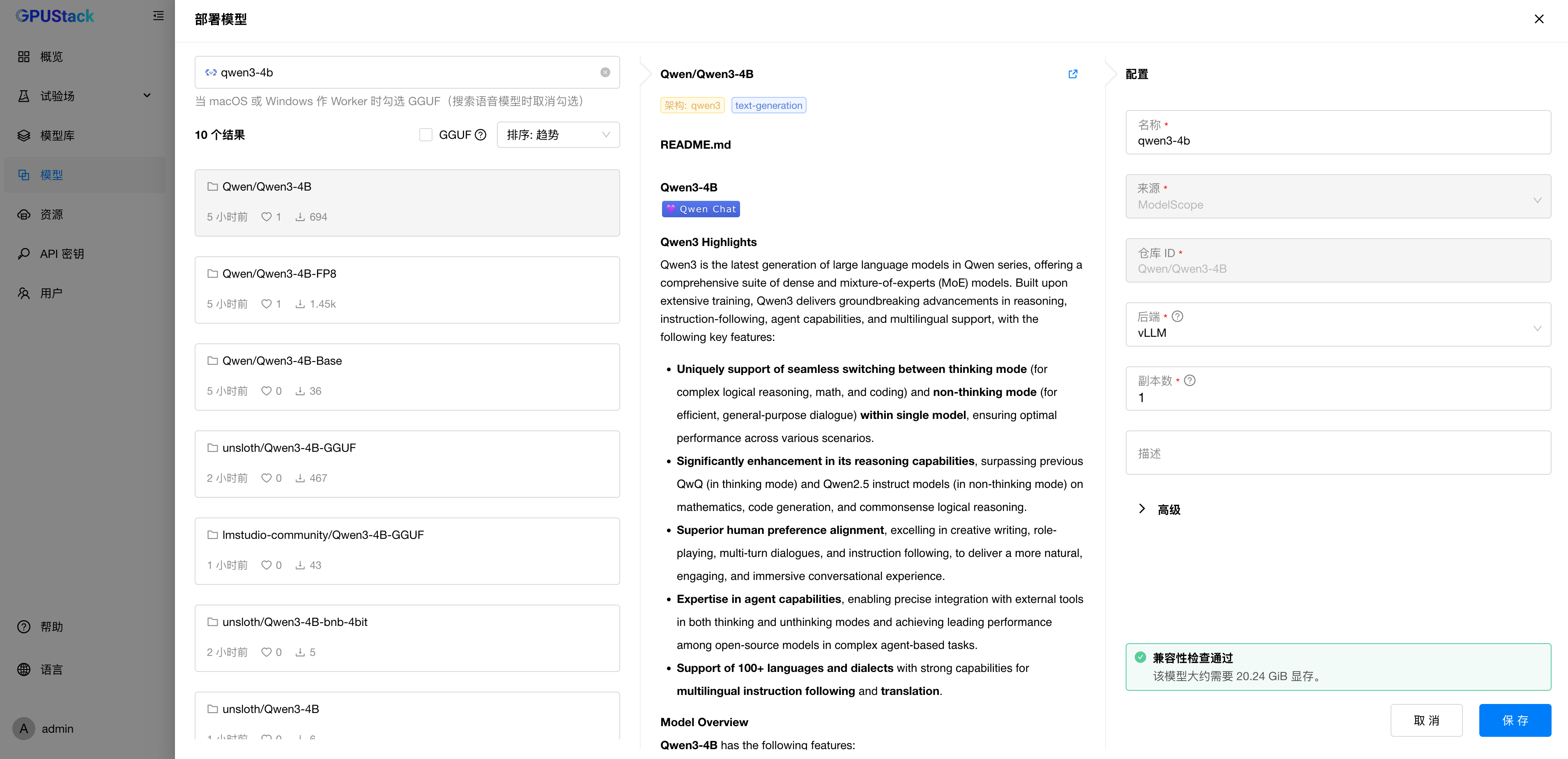1568x759 pixels.
Task: Collapse the sidebar menu icon
Action: point(158,16)
